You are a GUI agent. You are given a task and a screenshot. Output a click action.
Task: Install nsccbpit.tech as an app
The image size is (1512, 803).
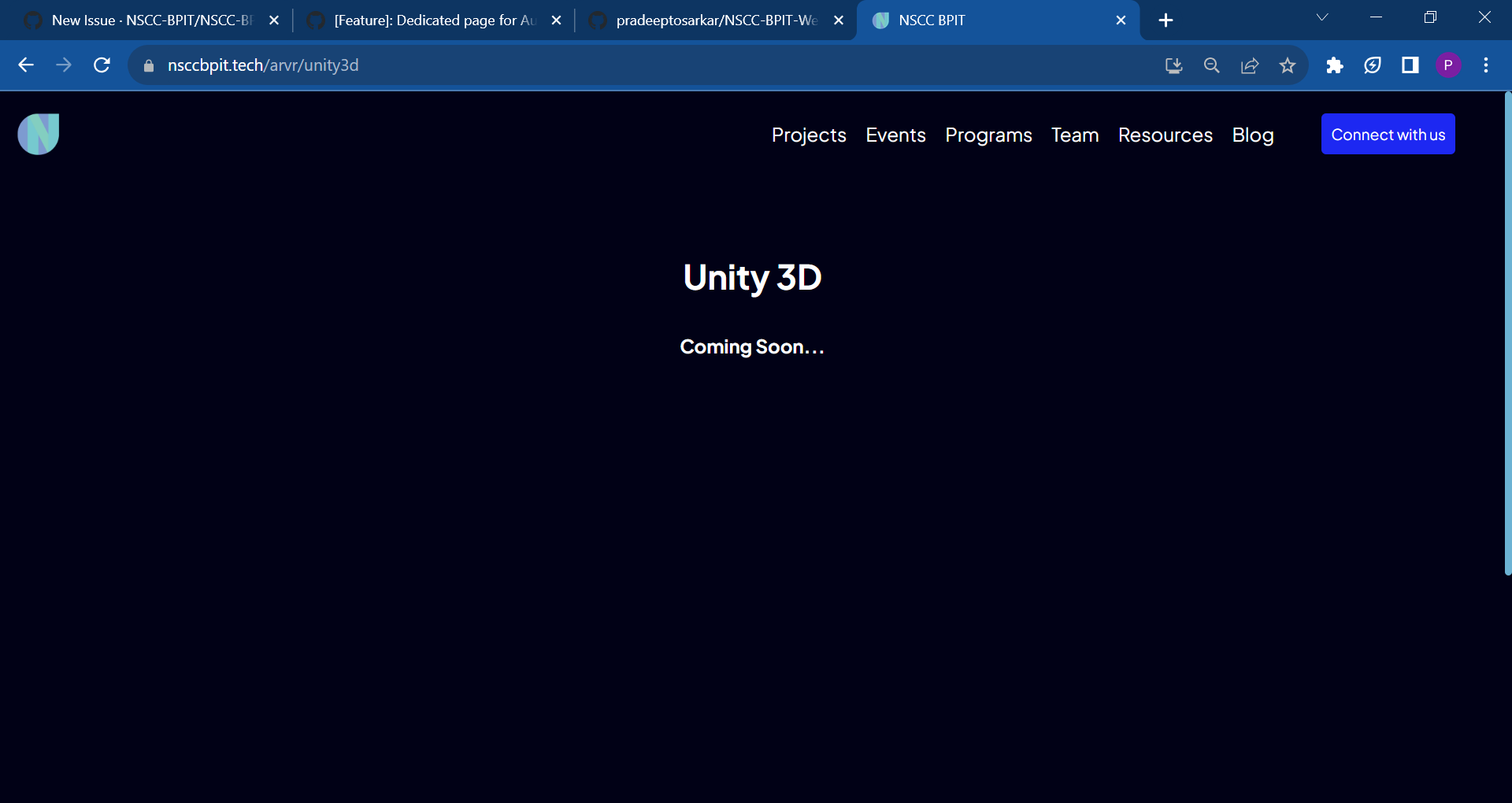pyautogui.click(x=1173, y=65)
